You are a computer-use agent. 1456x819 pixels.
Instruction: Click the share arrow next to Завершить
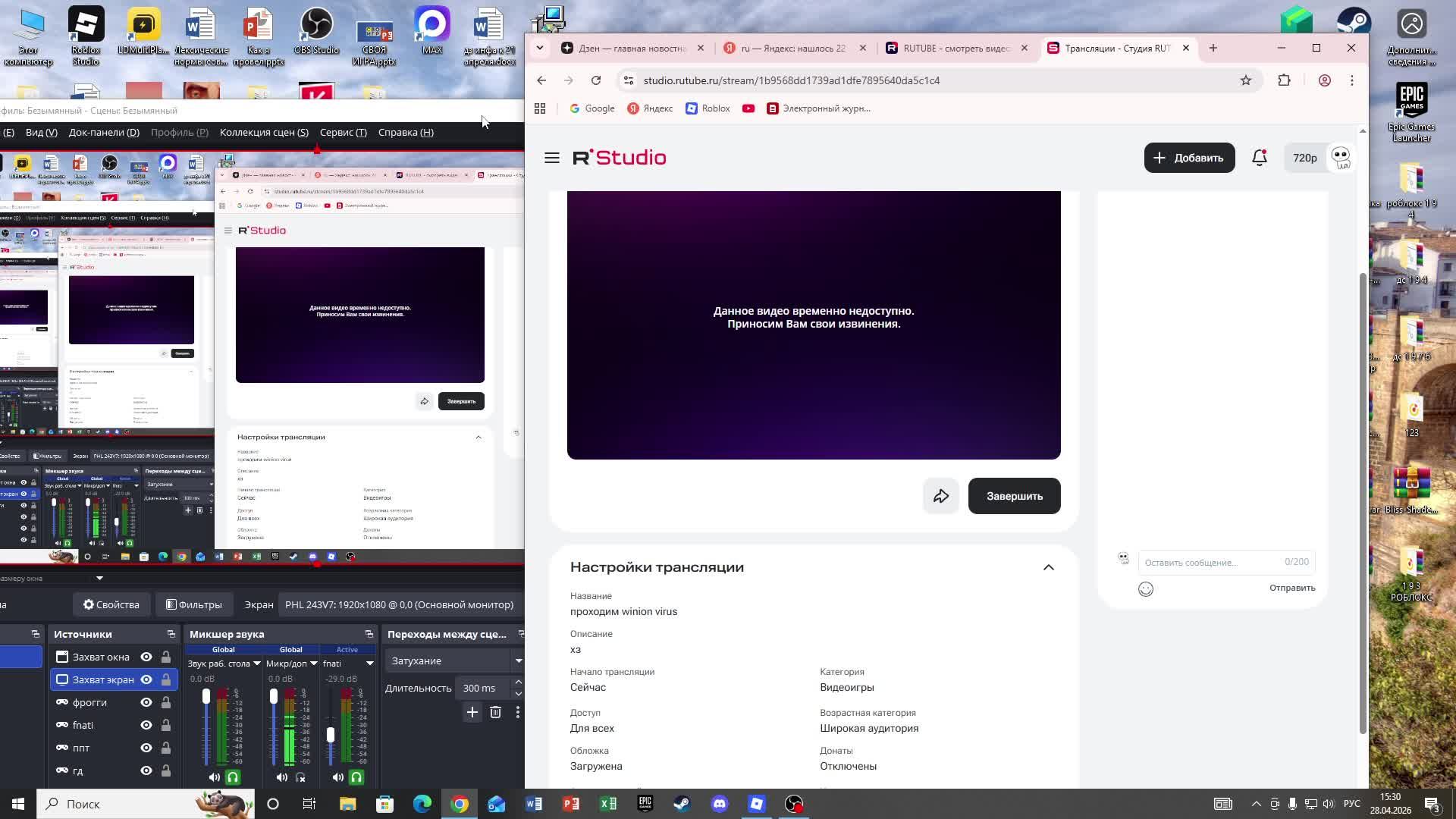[x=941, y=496]
